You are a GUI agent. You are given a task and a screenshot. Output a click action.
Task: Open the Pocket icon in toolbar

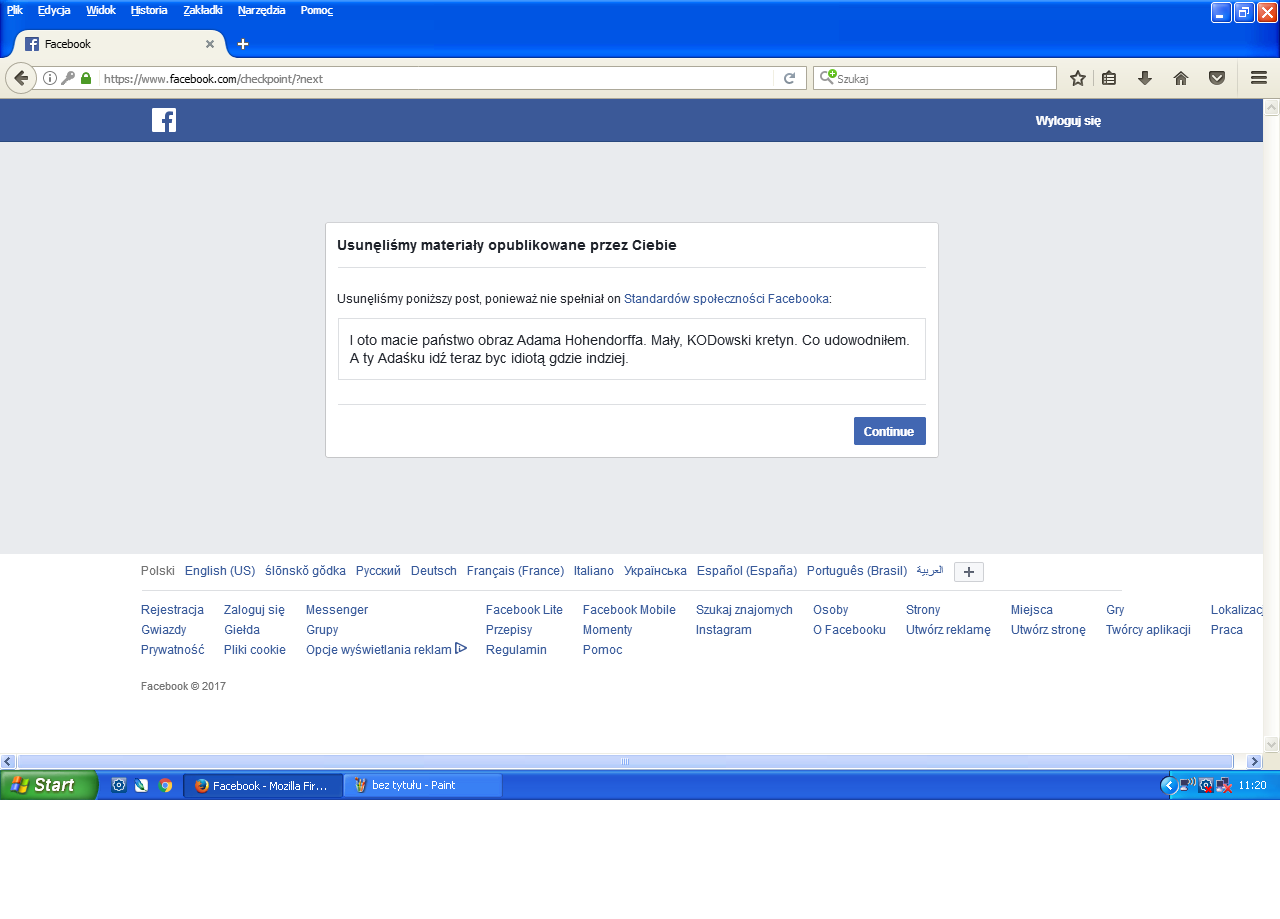pos(1217,78)
